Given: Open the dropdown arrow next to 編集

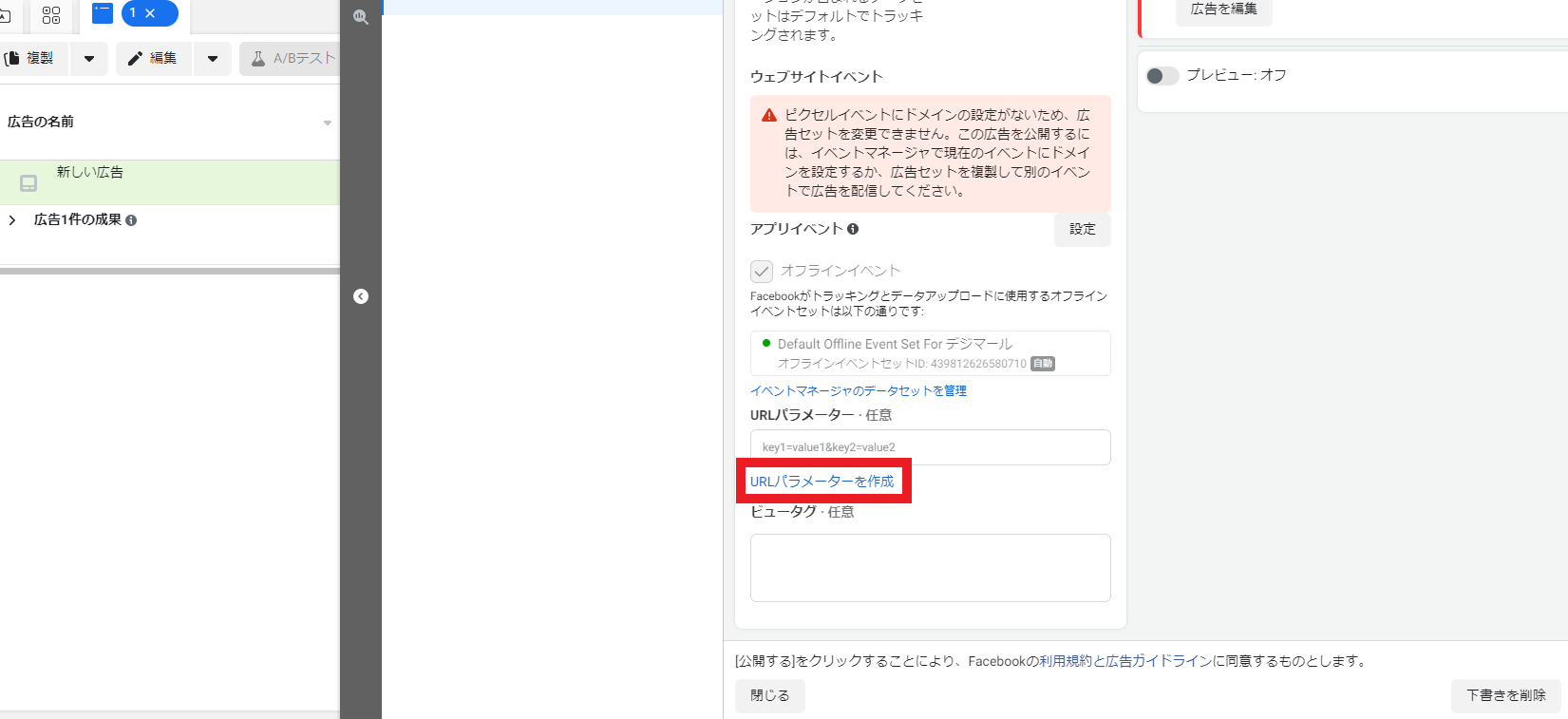Looking at the screenshot, I should click(x=213, y=59).
